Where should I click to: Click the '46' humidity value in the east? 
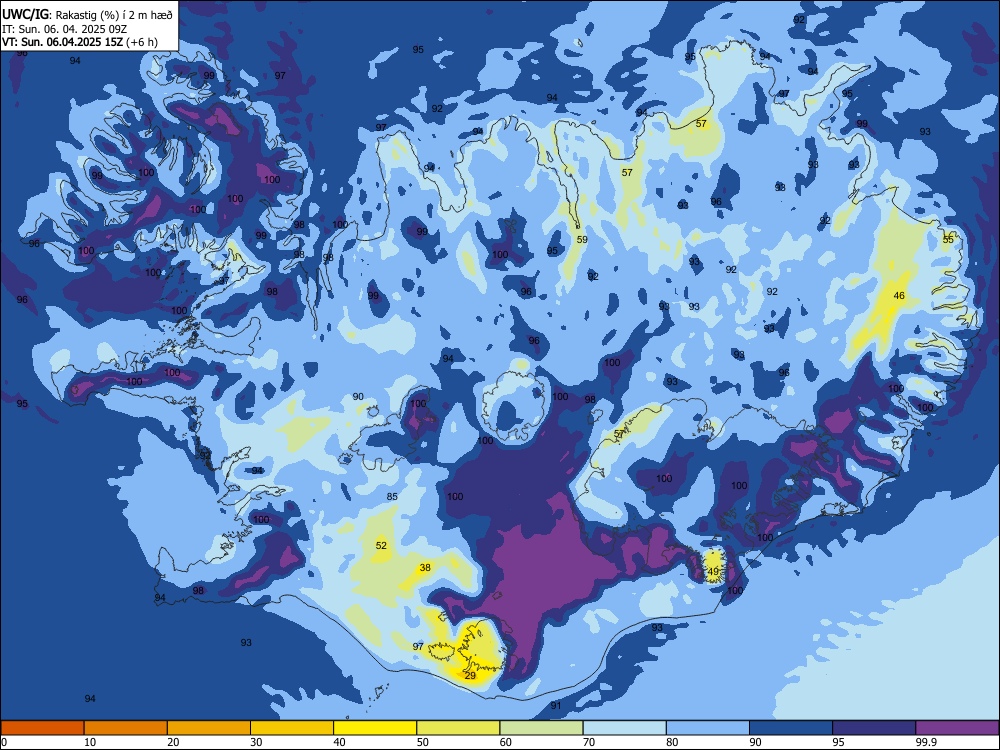pyautogui.click(x=899, y=295)
